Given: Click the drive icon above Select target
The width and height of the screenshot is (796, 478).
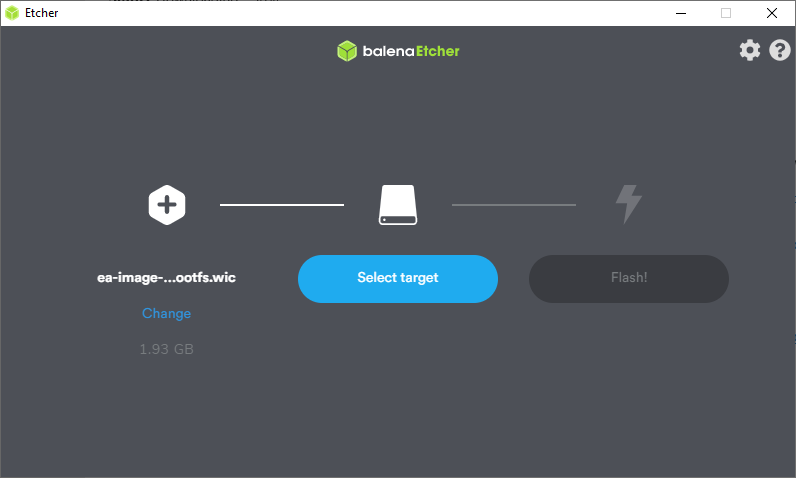Looking at the screenshot, I should click(x=397, y=205).
